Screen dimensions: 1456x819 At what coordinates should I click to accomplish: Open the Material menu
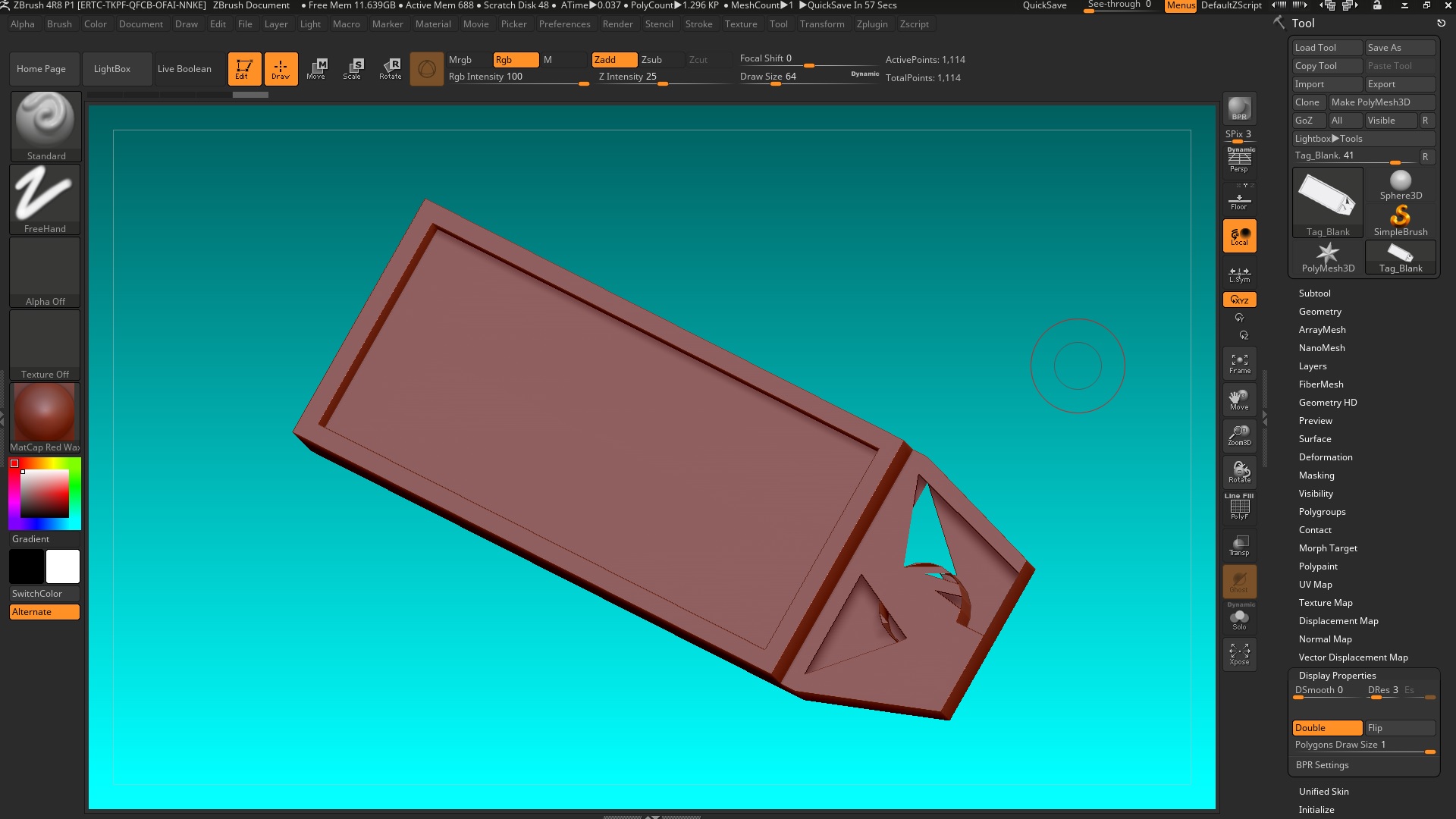tap(433, 24)
